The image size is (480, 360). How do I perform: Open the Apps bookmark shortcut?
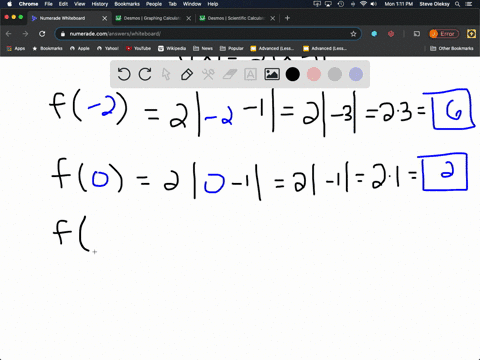pos(16,48)
